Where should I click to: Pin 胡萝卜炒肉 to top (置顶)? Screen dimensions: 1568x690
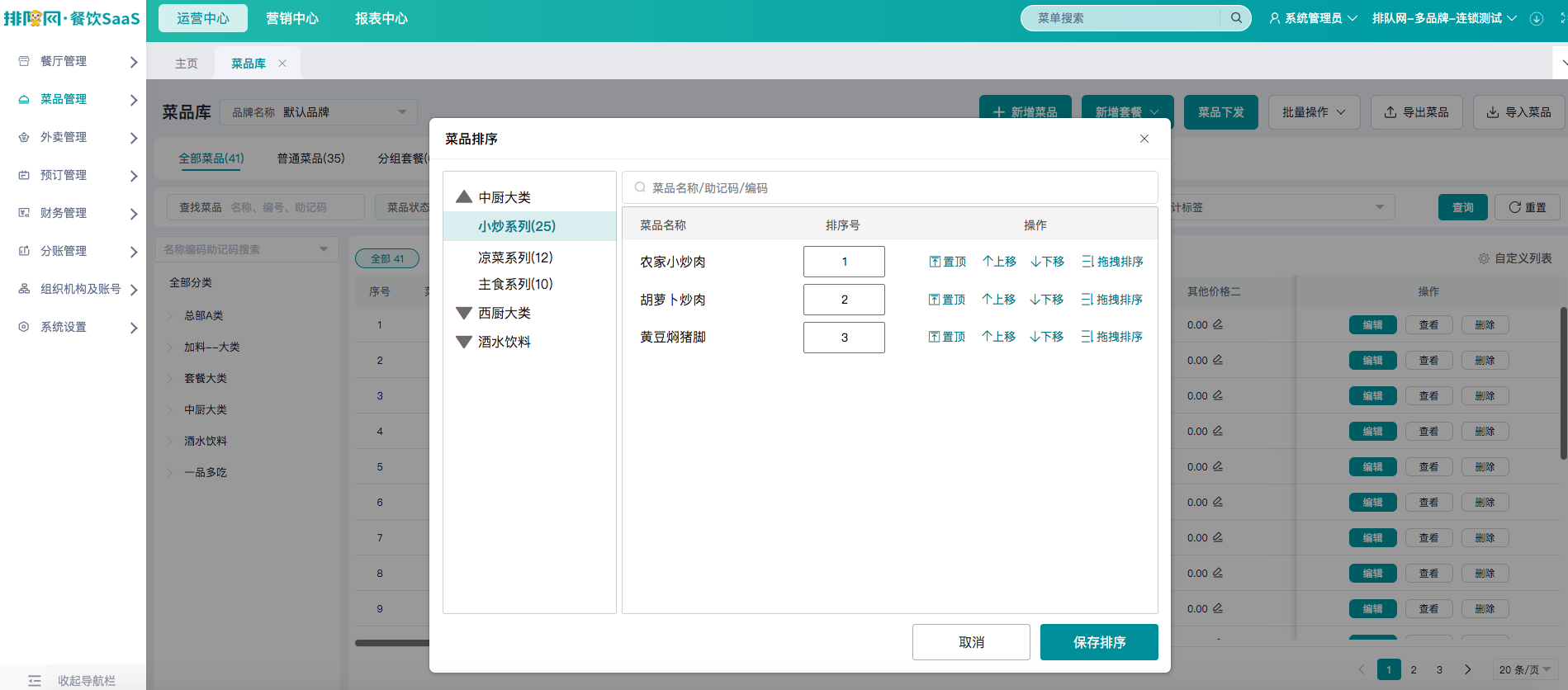click(947, 300)
